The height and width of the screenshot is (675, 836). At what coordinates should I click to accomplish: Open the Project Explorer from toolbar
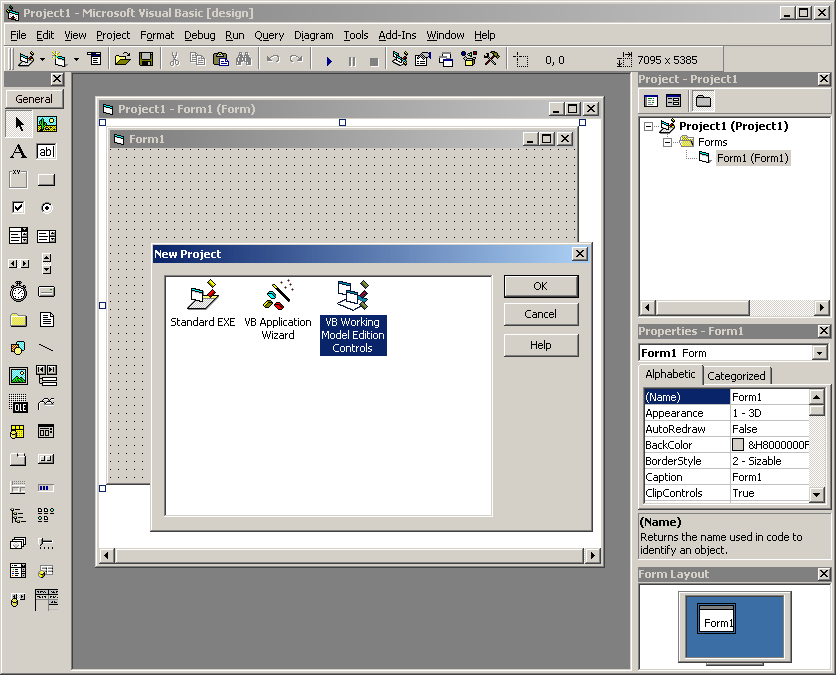pyautogui.click(x=400, y=59)
